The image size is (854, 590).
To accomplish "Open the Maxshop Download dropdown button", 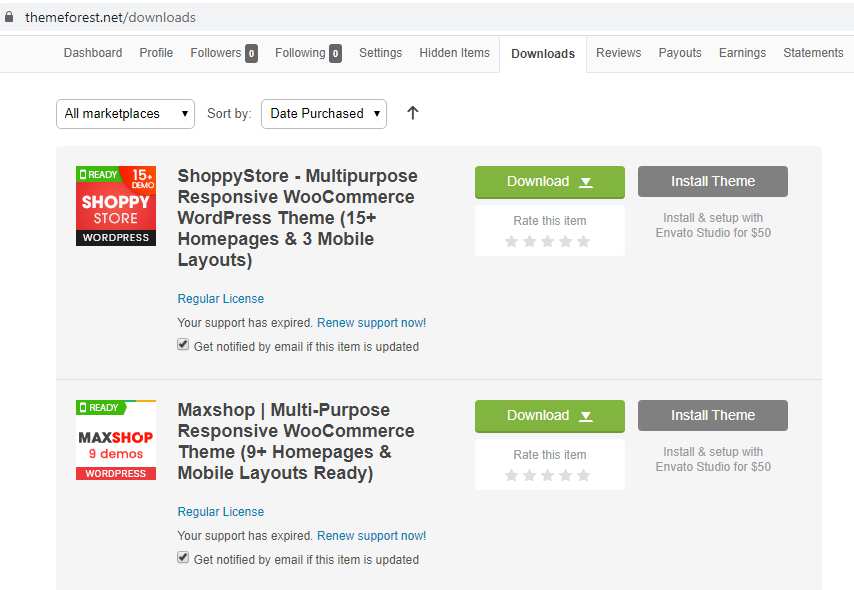I will (x=550, y=416).
